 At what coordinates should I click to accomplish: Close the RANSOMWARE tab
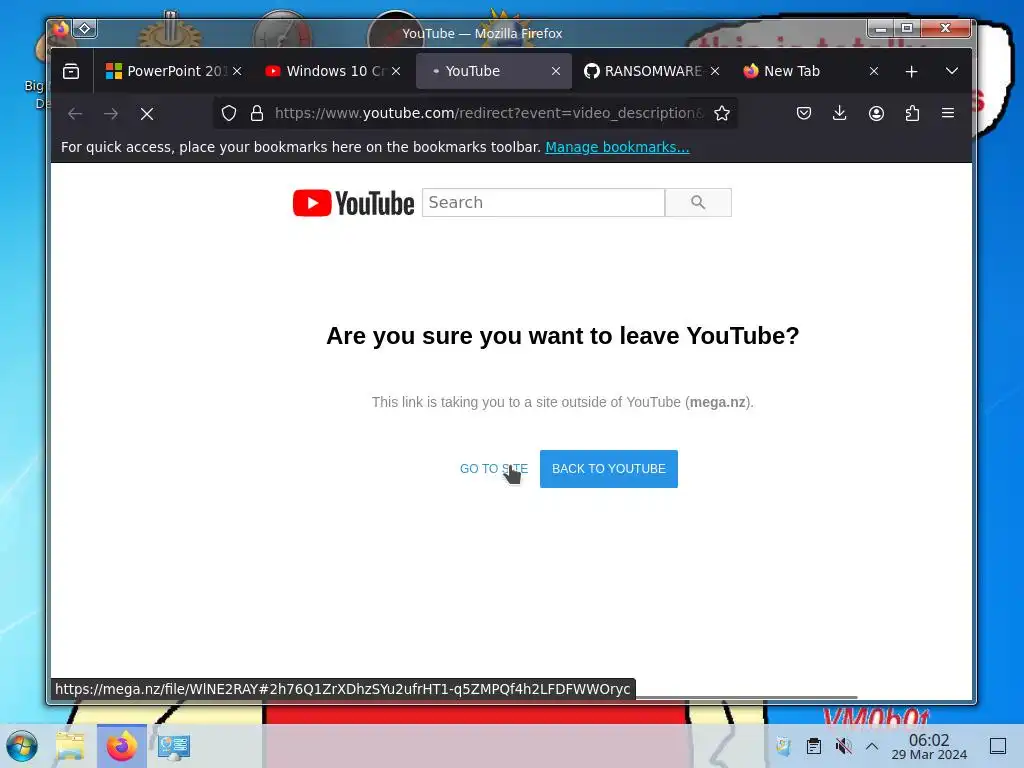[x=715, y=71]
